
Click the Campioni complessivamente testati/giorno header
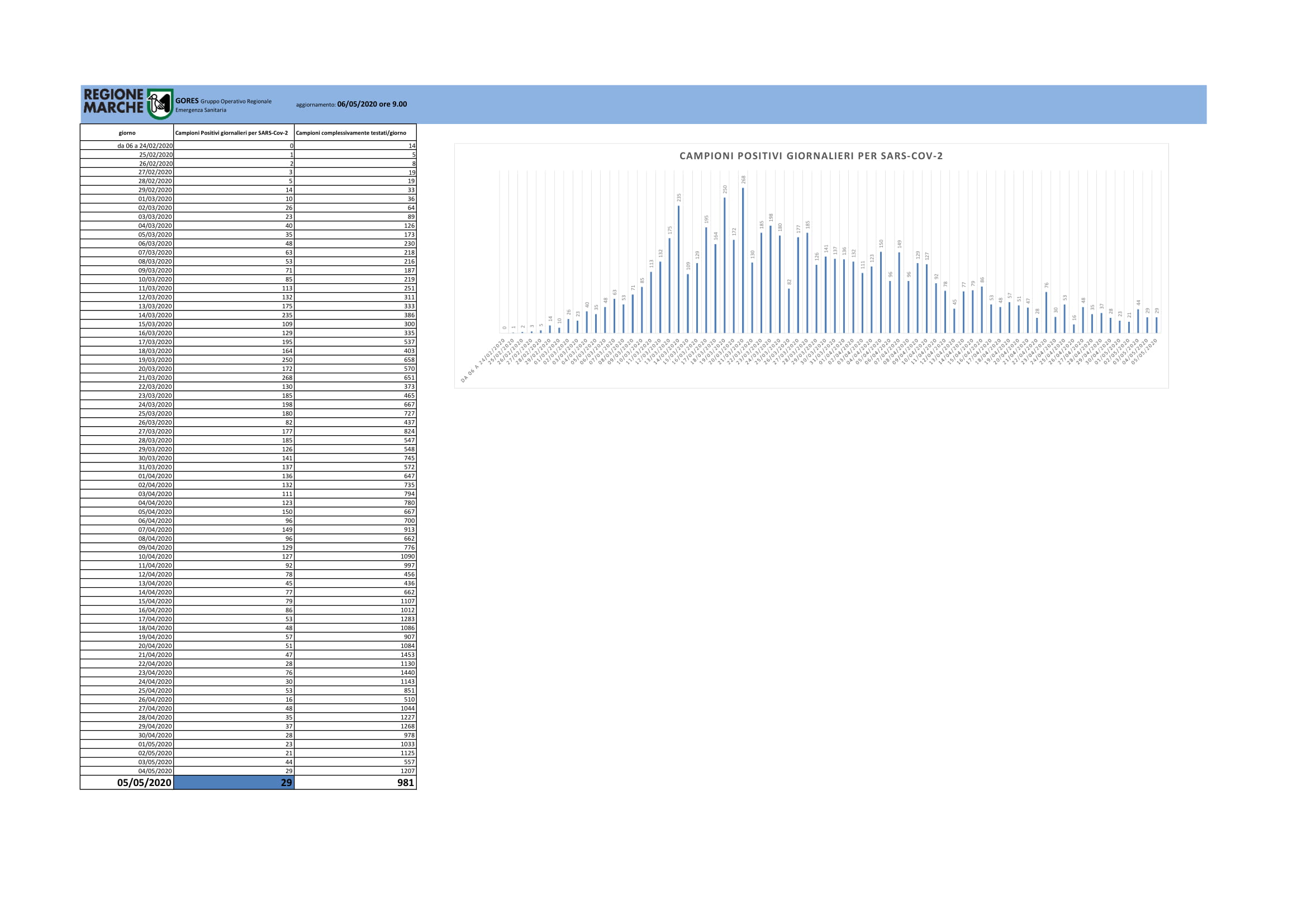point(355,132)
